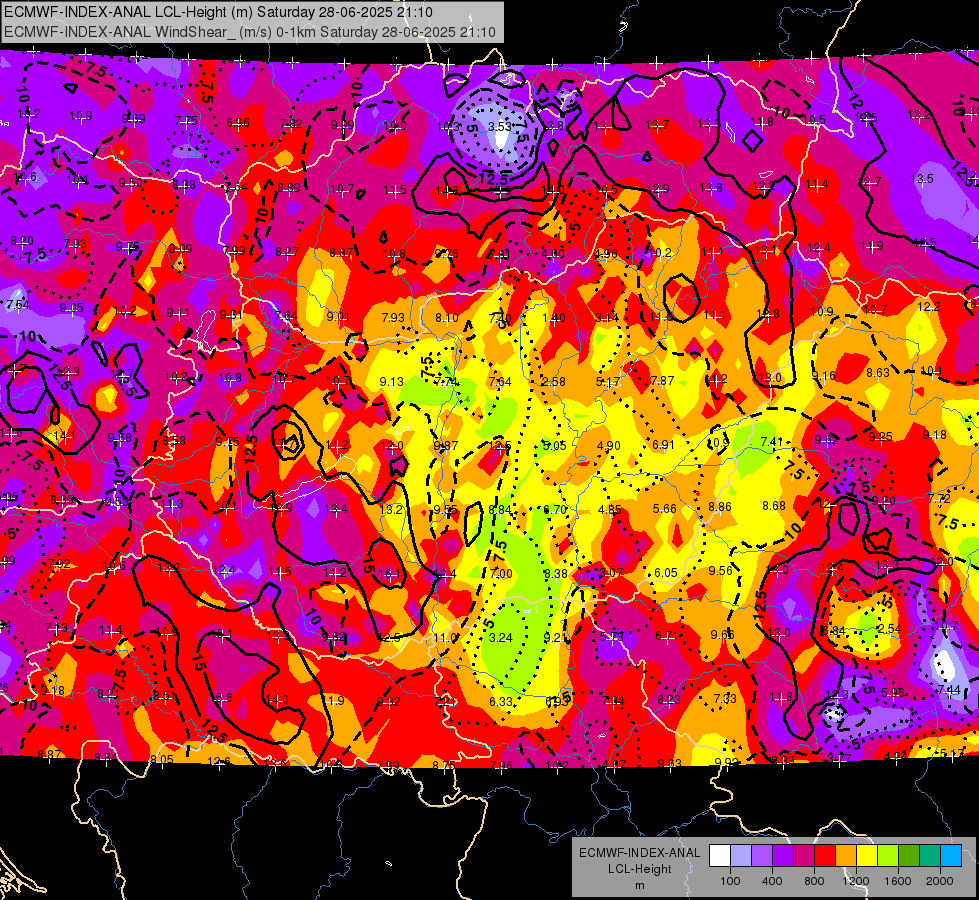Click the 6.05 wind shear value
The height and width of the screenshot is (900, 979).
tap(666, 573)
